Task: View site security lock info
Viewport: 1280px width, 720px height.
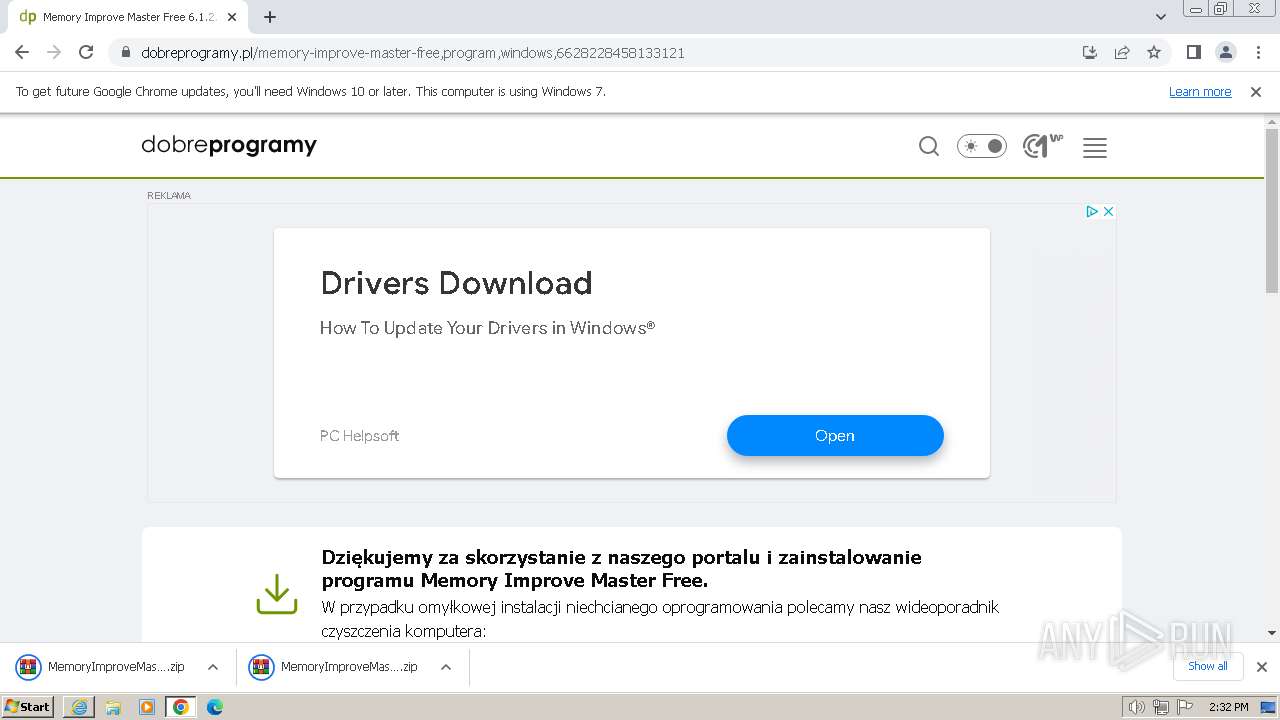Action: click(x=126, y=53)
